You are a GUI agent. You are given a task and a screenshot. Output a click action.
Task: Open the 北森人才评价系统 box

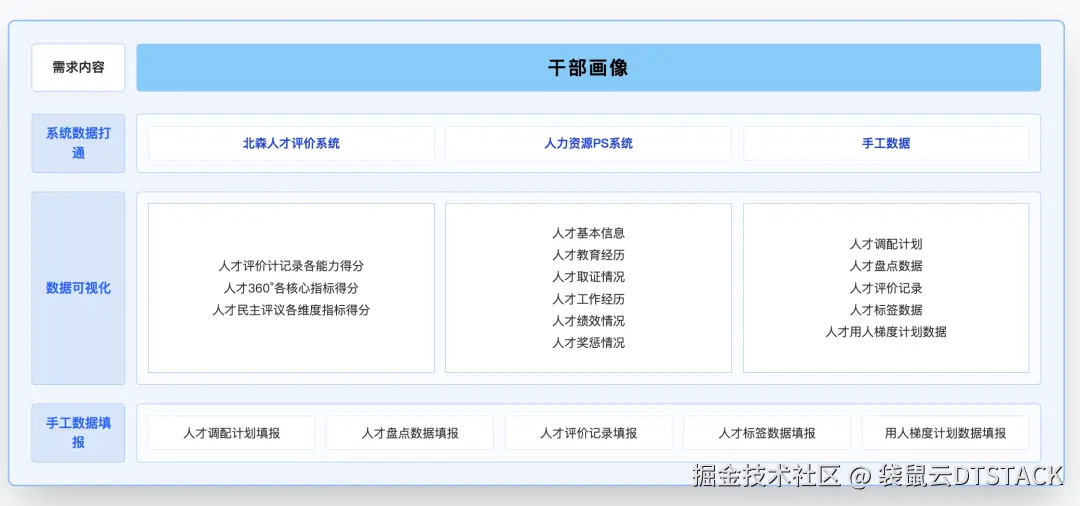click(291, 143)
